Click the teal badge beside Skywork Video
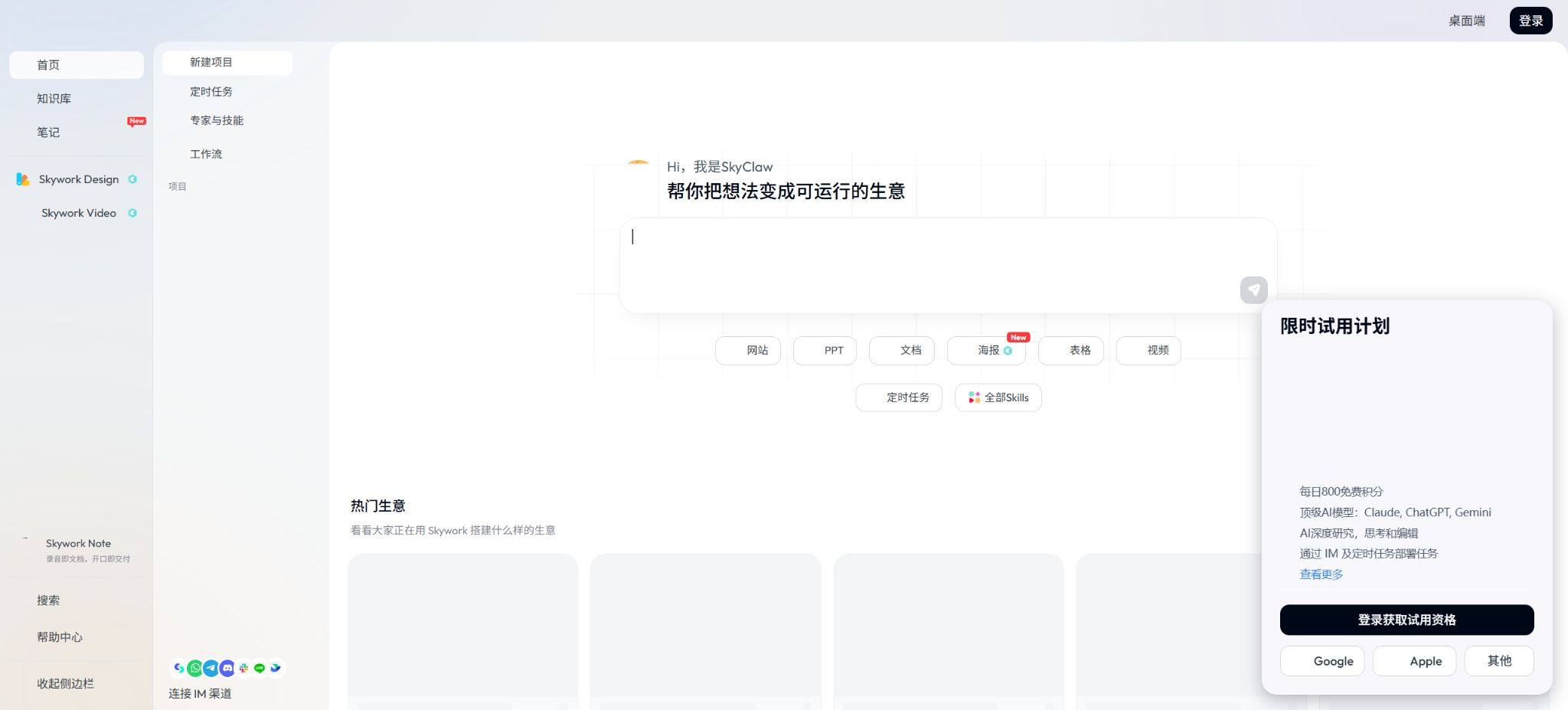Image resolution: width=1568 pixels, height=710 pixels. coord(132,213)
